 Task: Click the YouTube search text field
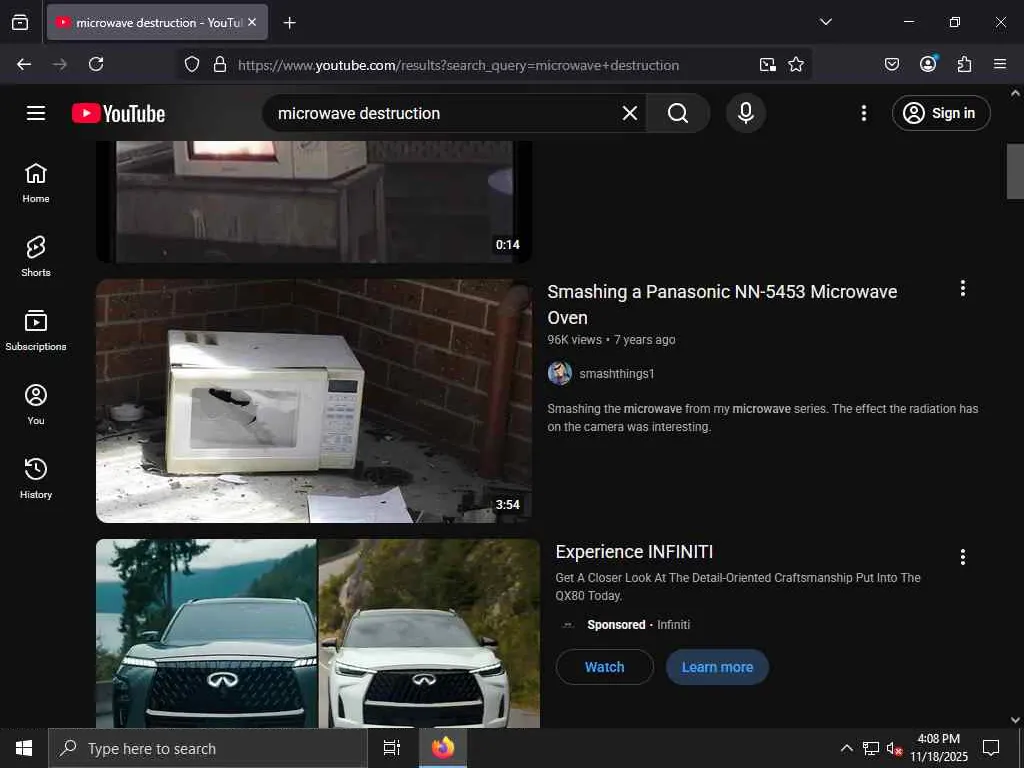(x=444, y=113)
